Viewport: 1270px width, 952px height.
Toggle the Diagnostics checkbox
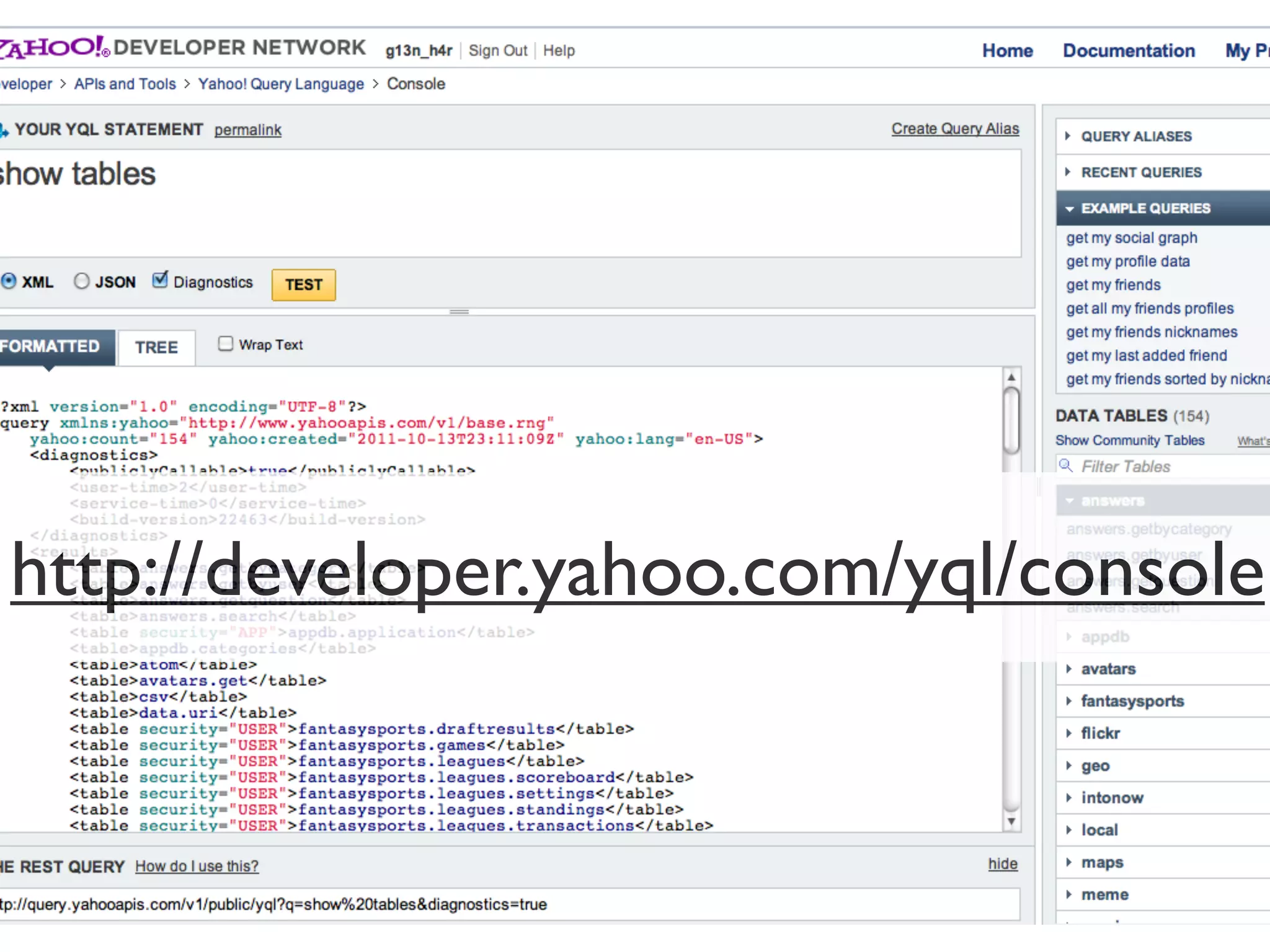click(x=160, y=280)
